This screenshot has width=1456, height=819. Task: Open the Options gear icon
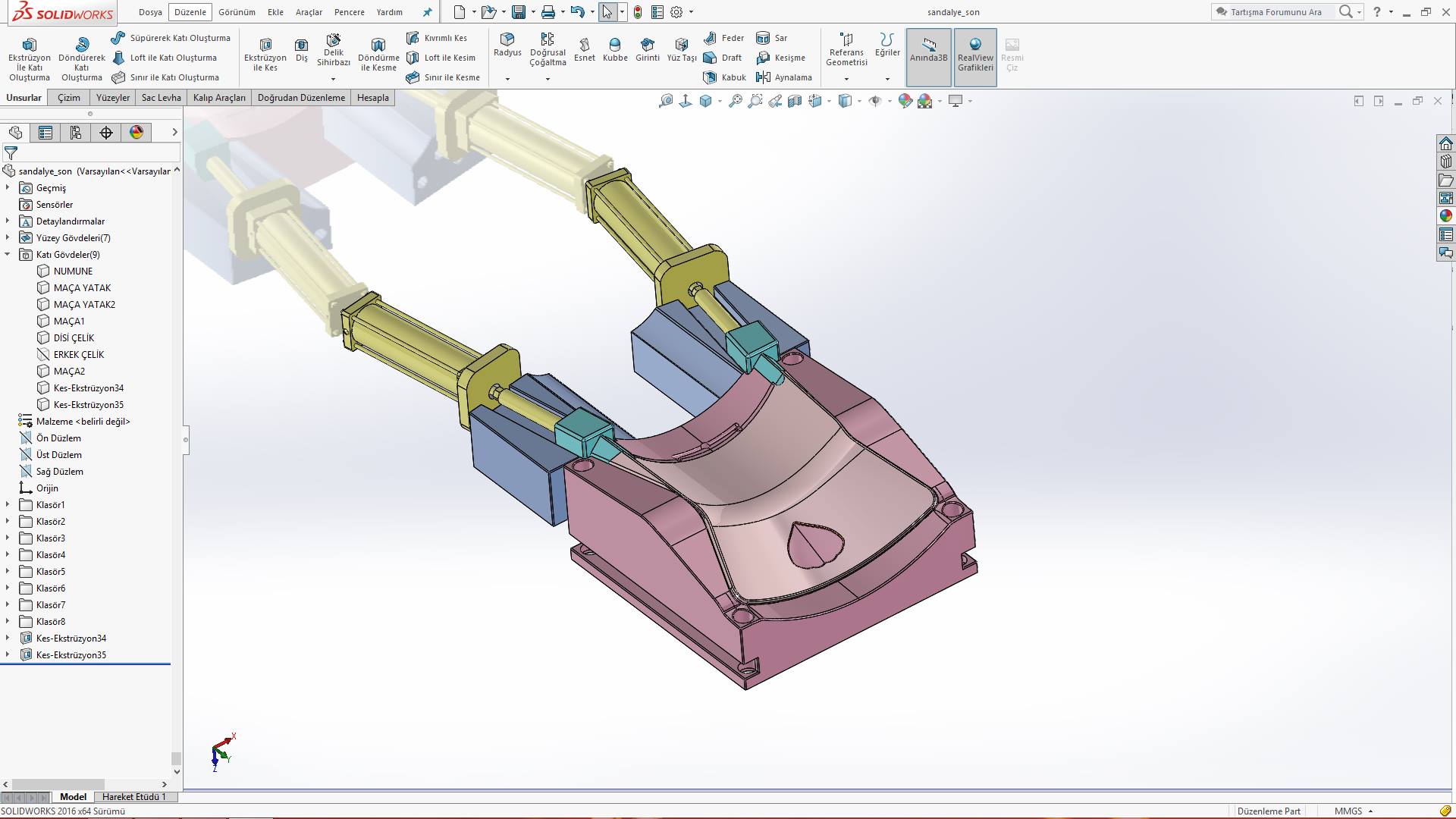[676, 12]
